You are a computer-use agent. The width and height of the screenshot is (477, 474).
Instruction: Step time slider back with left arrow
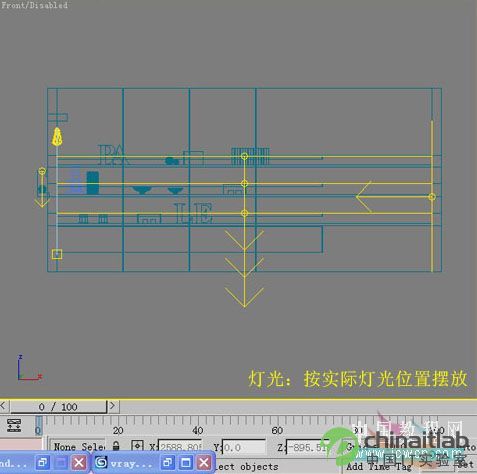4,406
